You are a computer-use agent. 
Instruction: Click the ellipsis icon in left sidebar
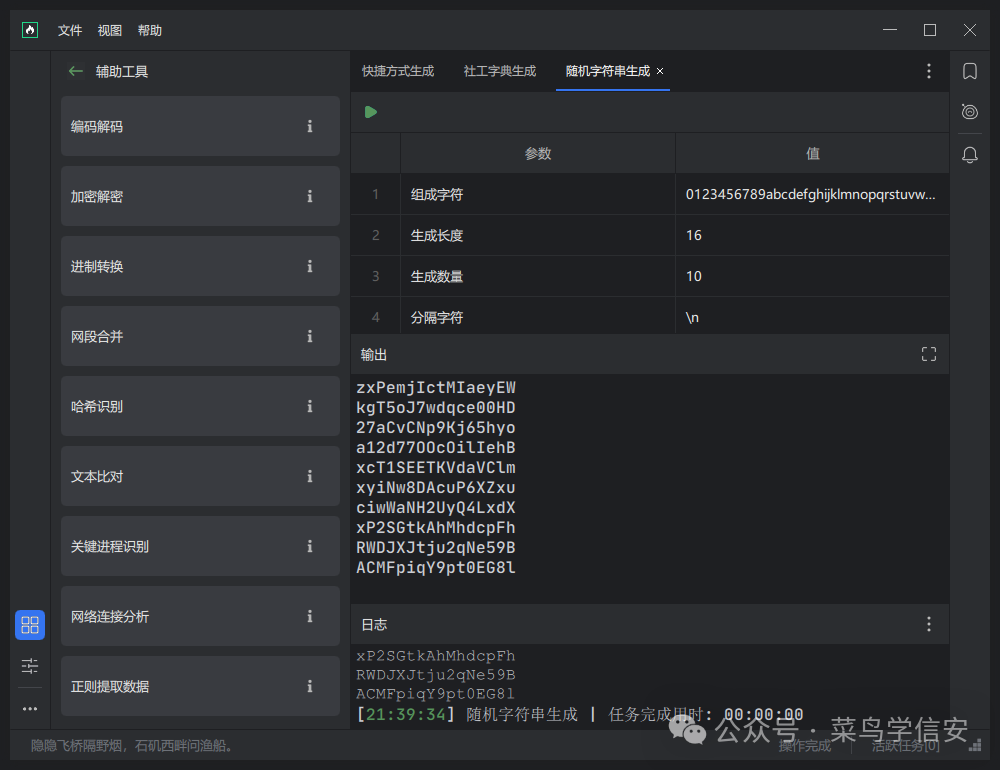click(29, 708)
